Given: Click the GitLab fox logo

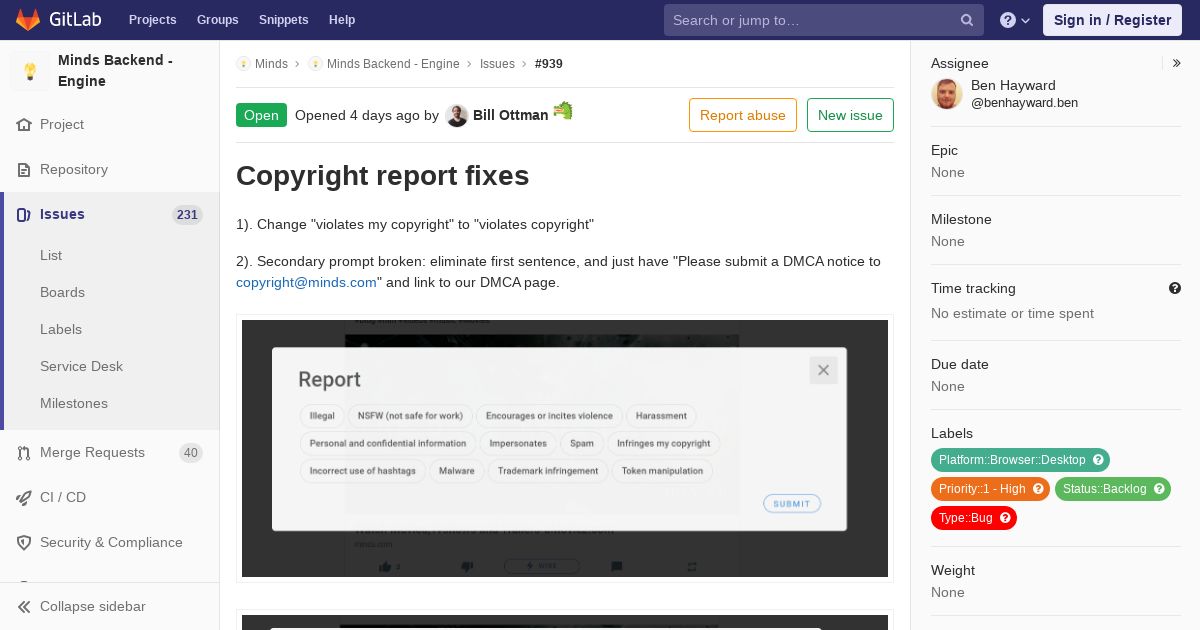Looking at the screenshot, I should pyautogui.click(x=28, y=19).
